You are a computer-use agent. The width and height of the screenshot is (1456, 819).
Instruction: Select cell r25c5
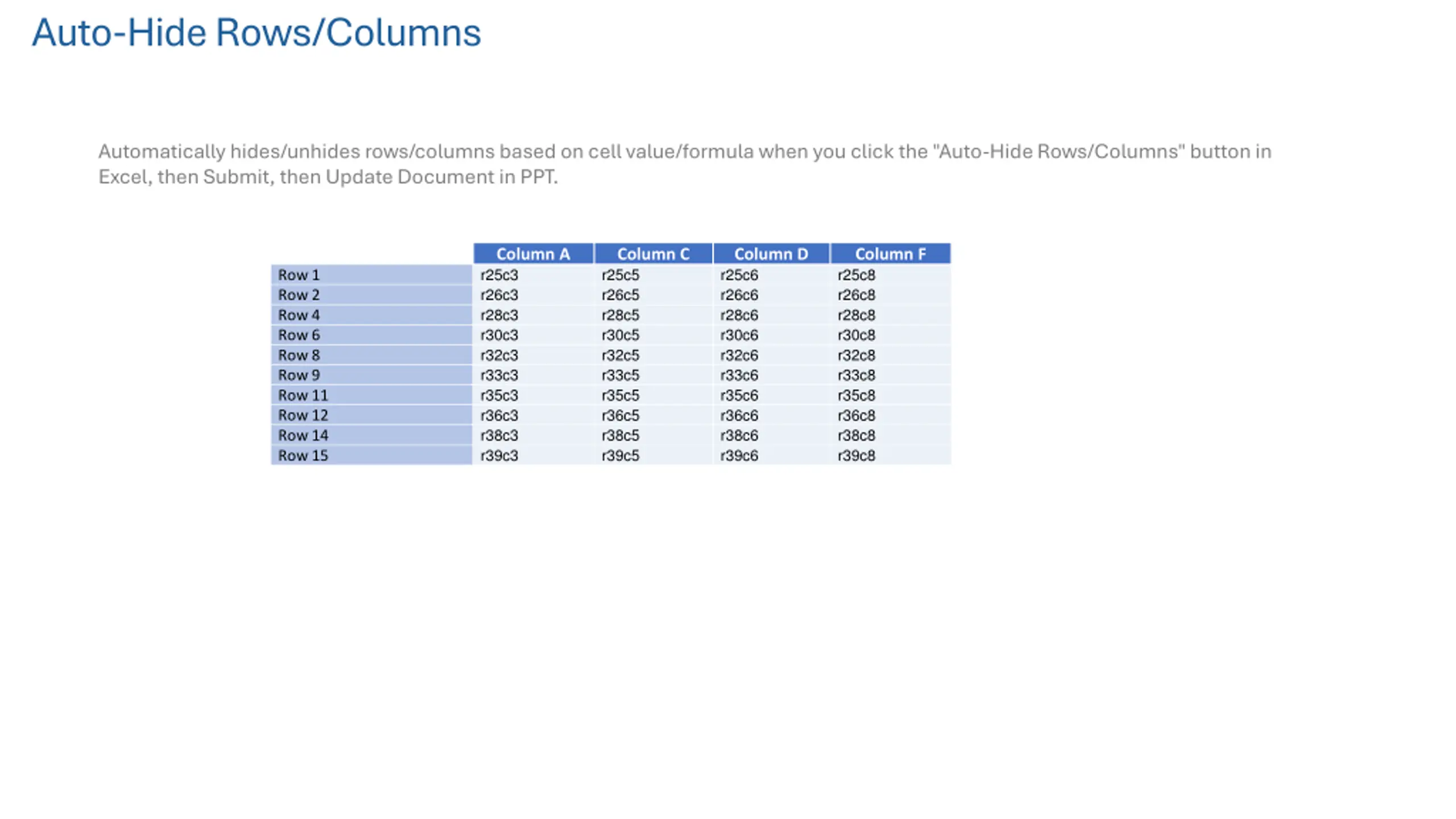[x=653, y=275]
